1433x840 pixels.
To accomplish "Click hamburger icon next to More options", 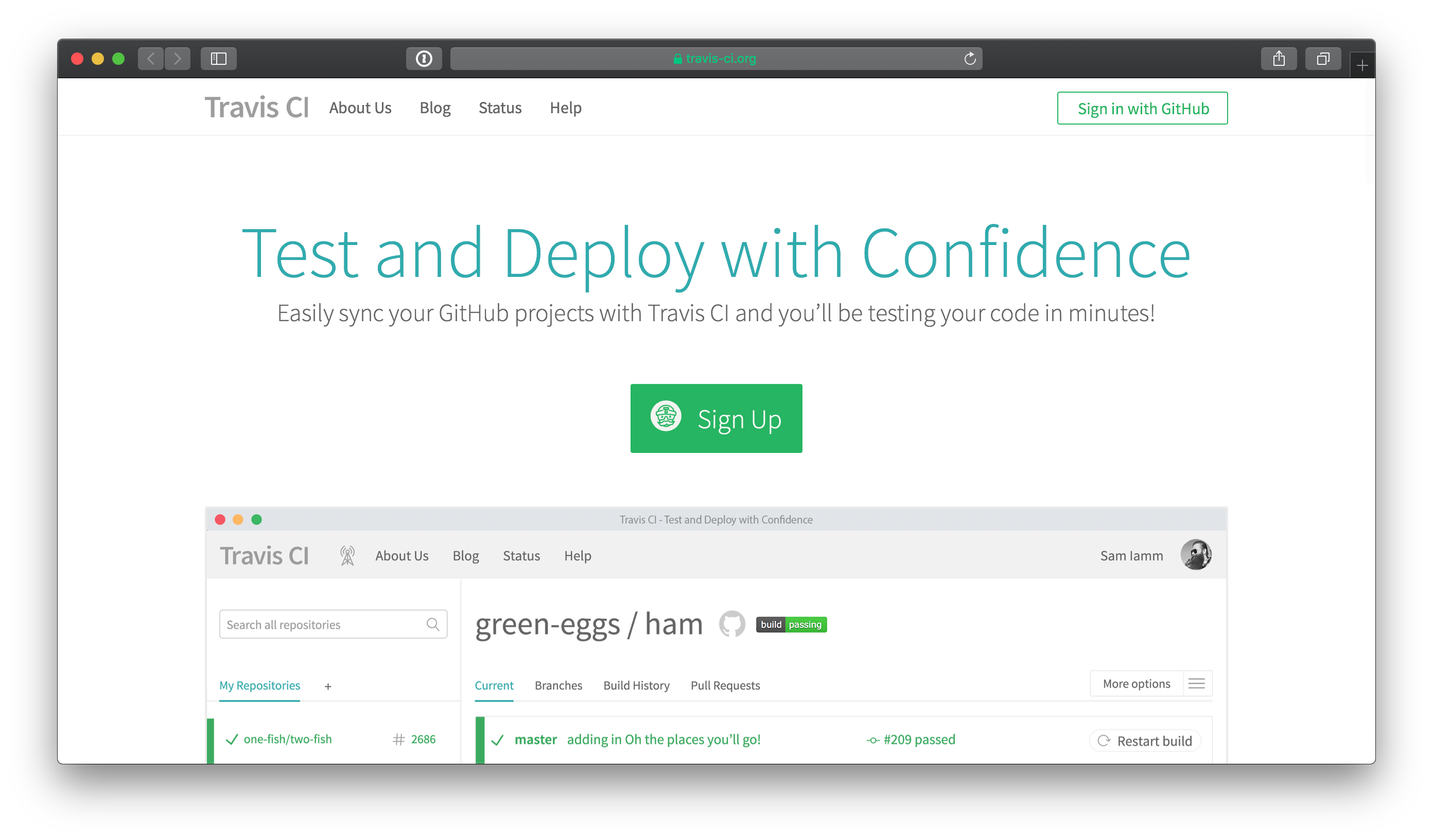I will (1196, 684).
